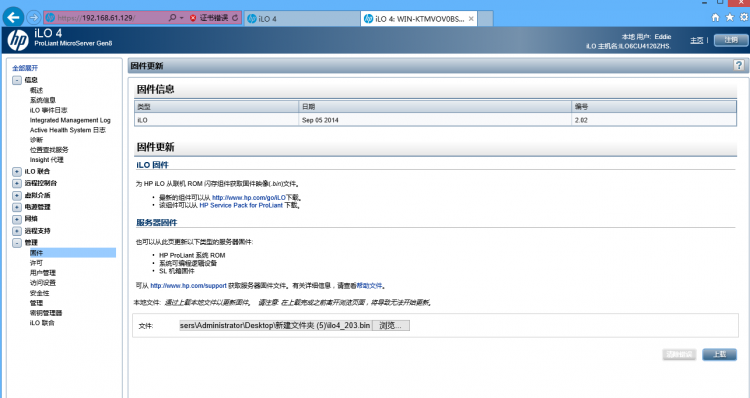Click the 编号 column header
Screen dimensions: 750x398
point(654,107)
